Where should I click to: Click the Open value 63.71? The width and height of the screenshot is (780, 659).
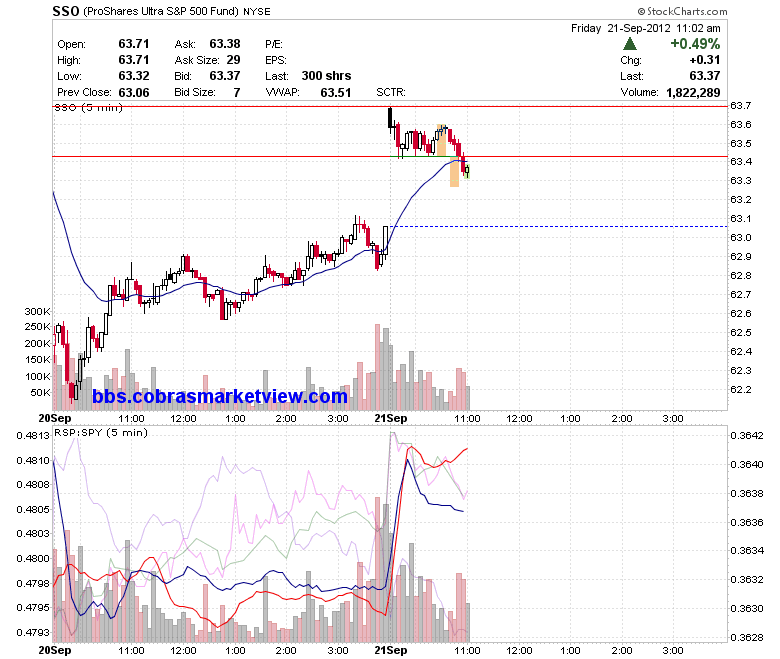[134, 44]
